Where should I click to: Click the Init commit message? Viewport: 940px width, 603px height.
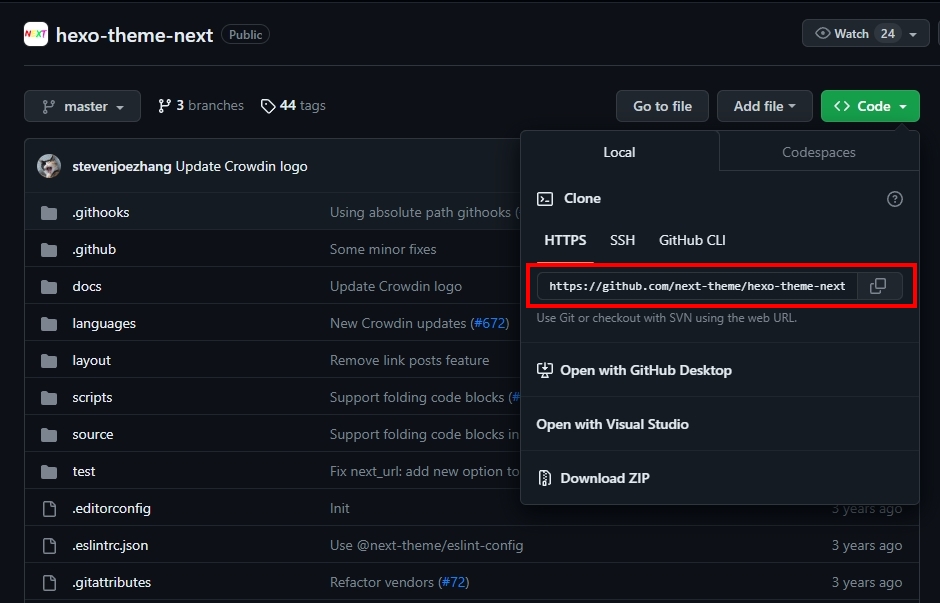point(339,508)
